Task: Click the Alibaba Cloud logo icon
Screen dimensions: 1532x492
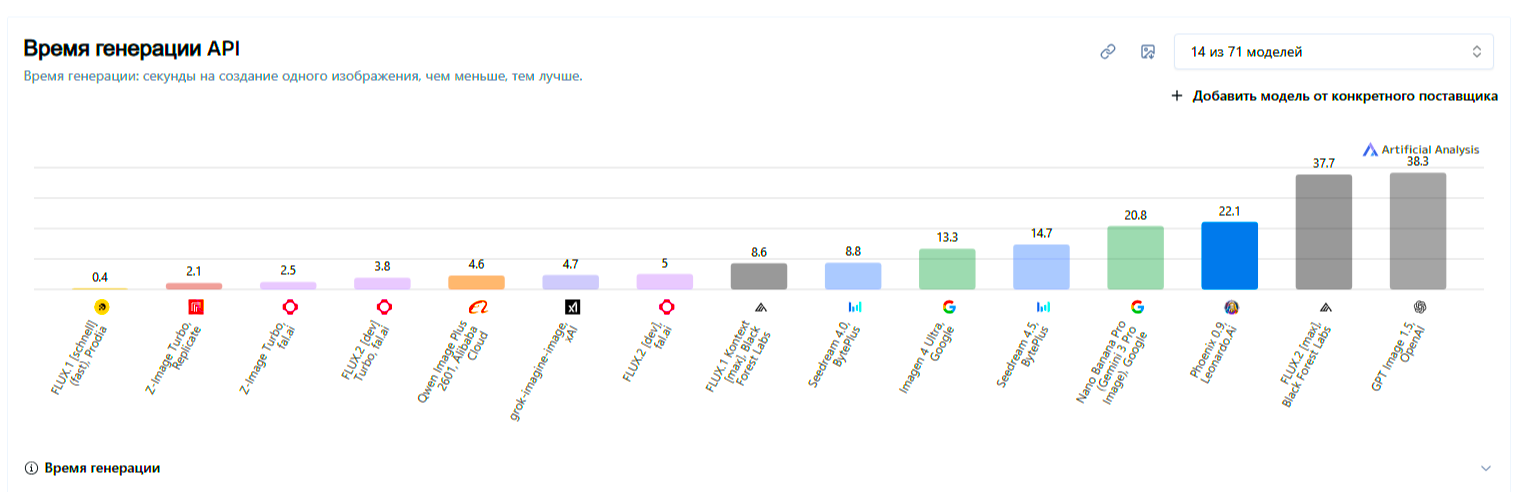Action: [x=477, y=306]
